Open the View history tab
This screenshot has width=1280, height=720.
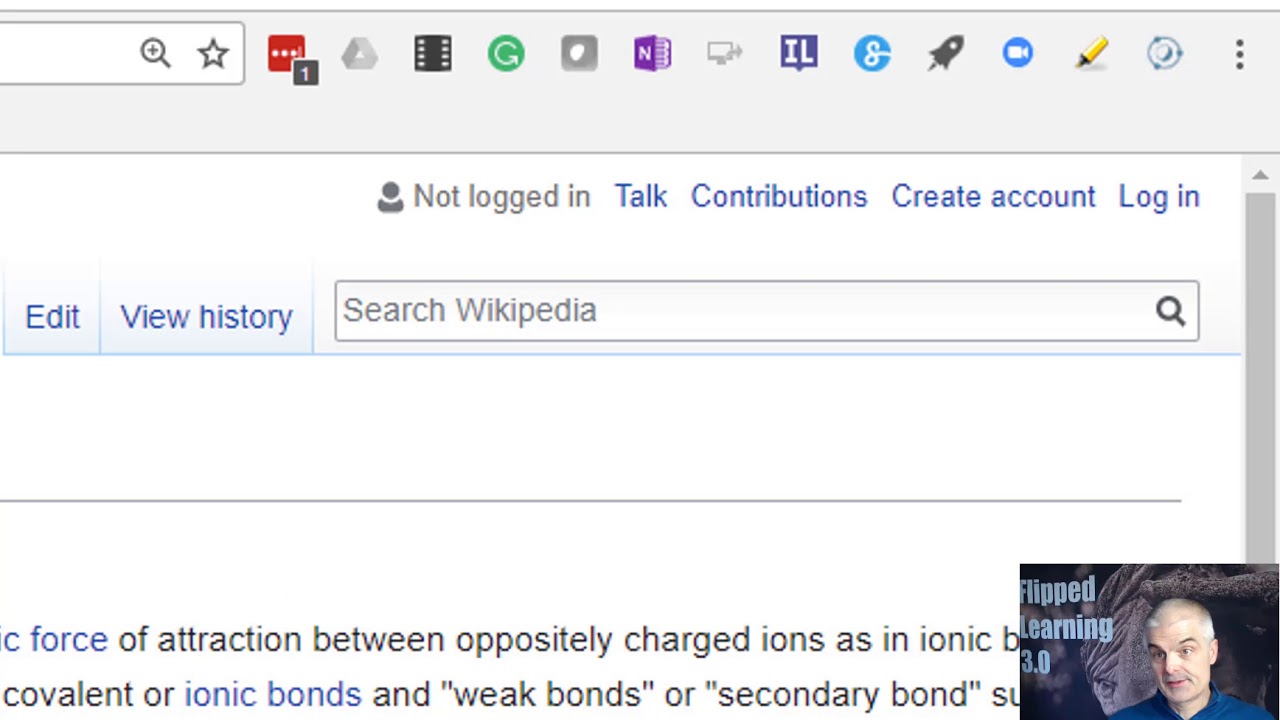tap(206, 317)
